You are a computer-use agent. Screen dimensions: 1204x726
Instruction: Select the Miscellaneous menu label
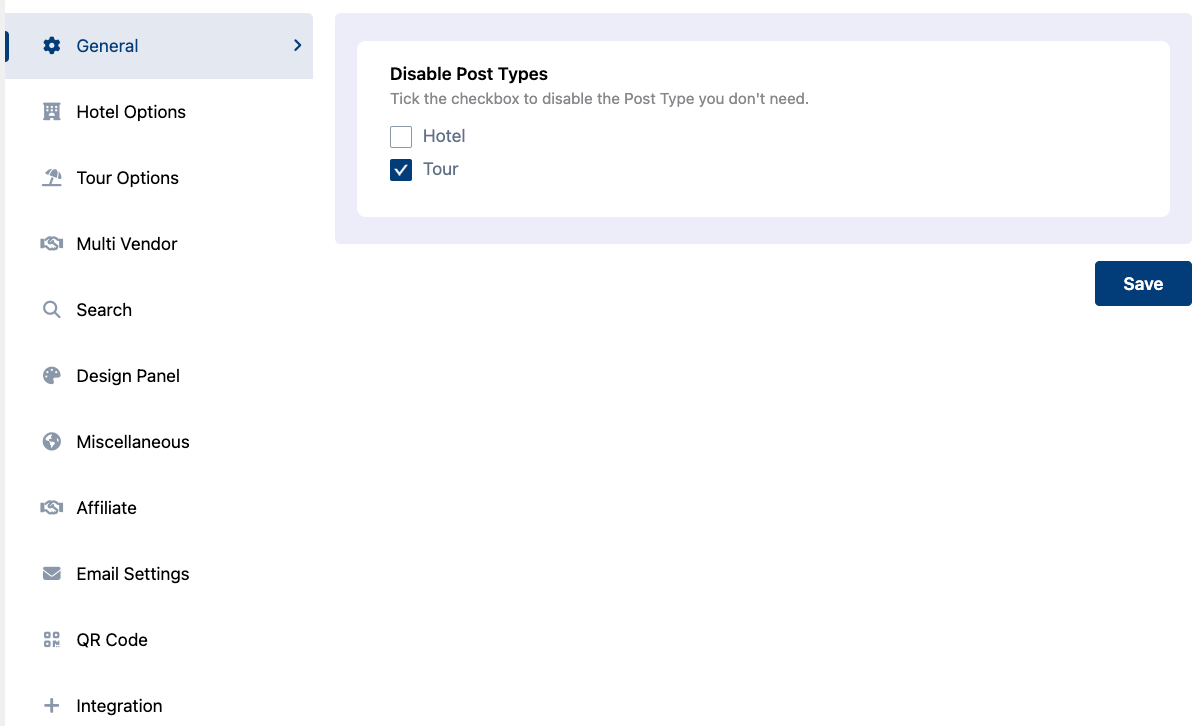pyautogui.click(x=133, y=442)
